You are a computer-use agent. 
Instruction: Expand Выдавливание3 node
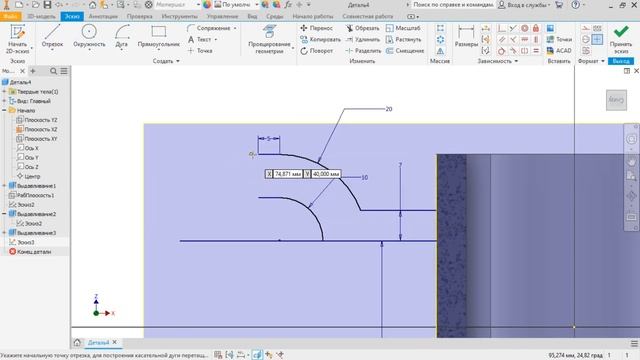[4, 233]
